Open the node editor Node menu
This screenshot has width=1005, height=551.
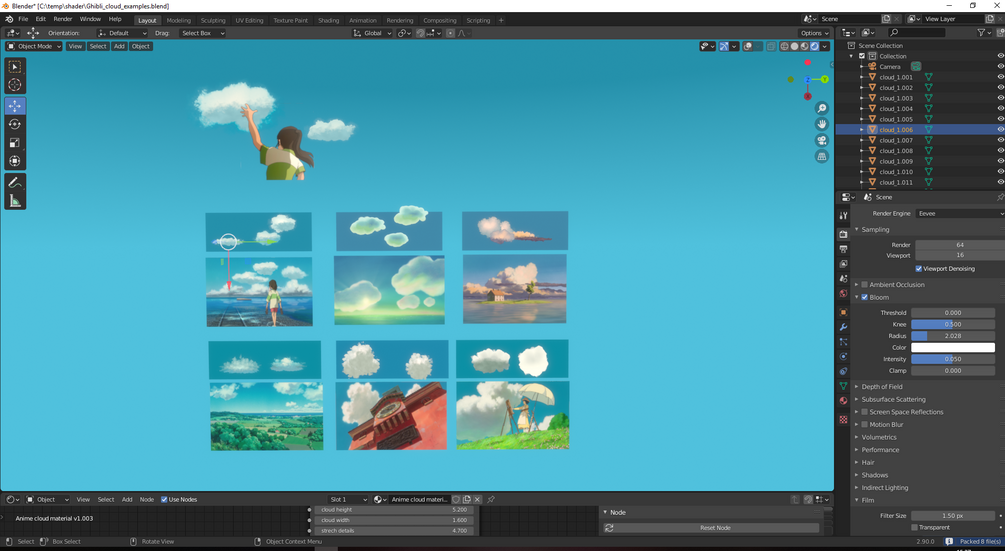147,500
